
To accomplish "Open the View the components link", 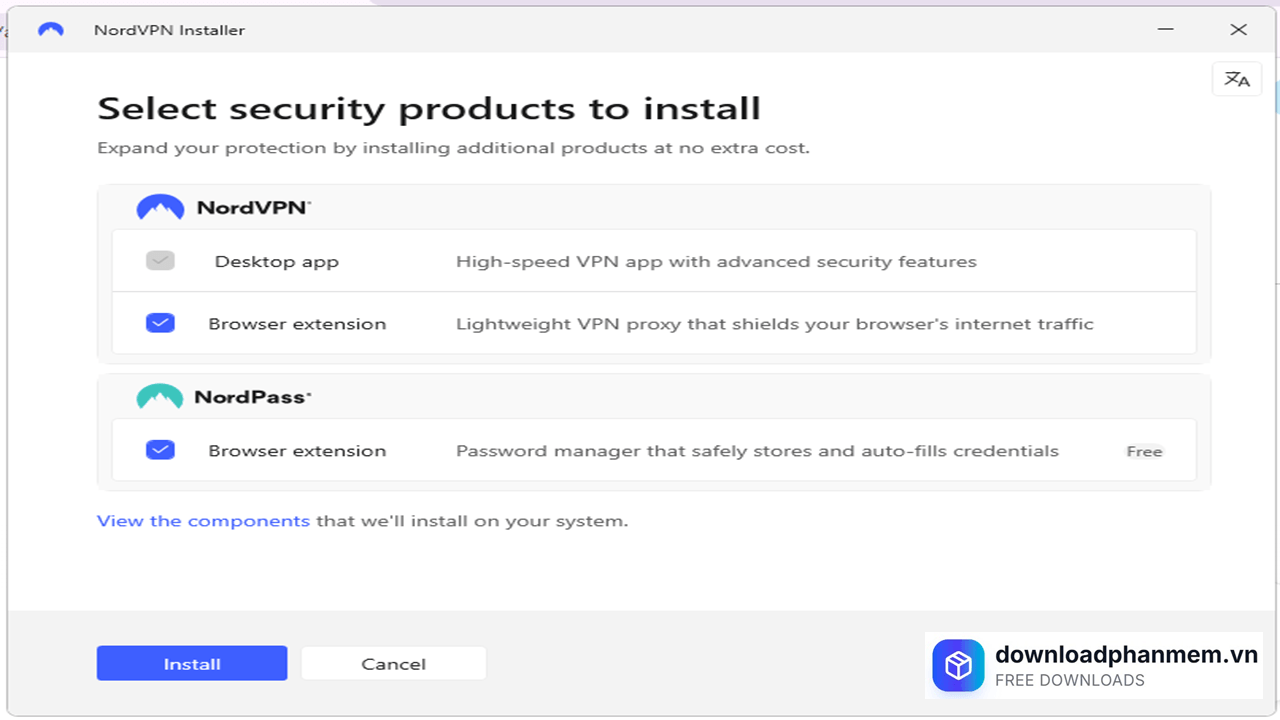I will click(203, 521).
